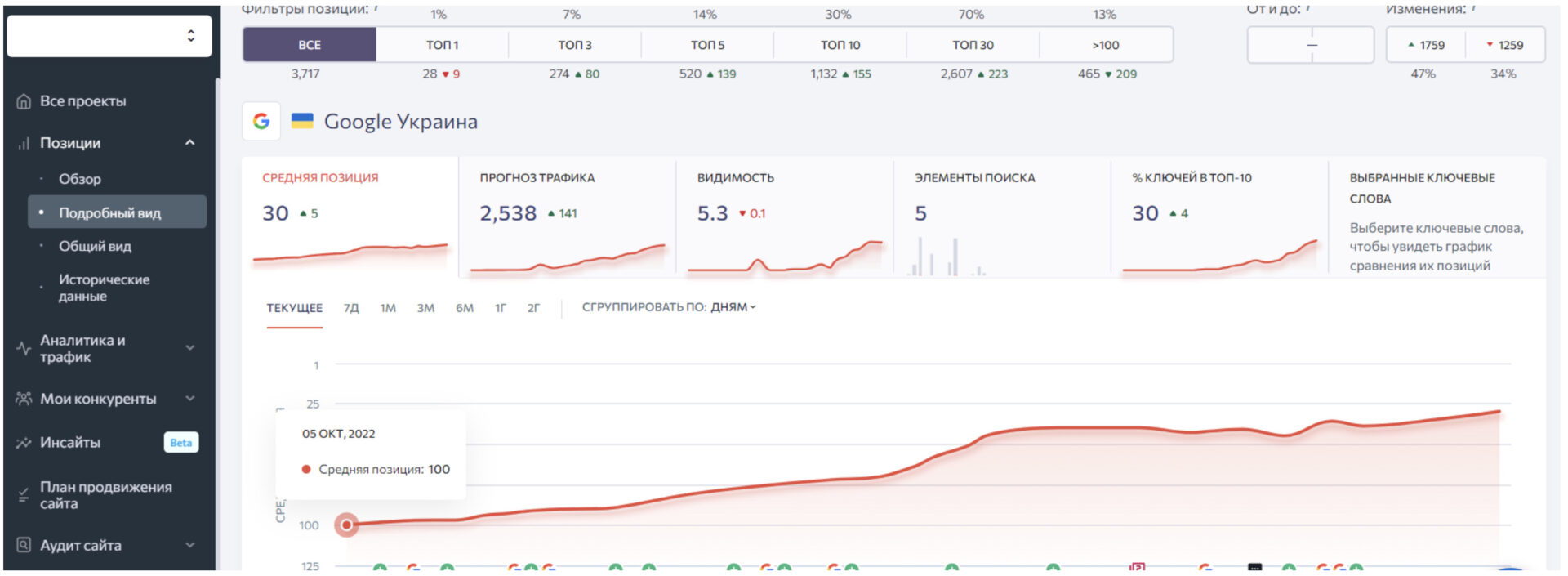Viewport: 1568px width, 576px height.
Task: Open План продвижения сайта
Action: tap(105, 495)
